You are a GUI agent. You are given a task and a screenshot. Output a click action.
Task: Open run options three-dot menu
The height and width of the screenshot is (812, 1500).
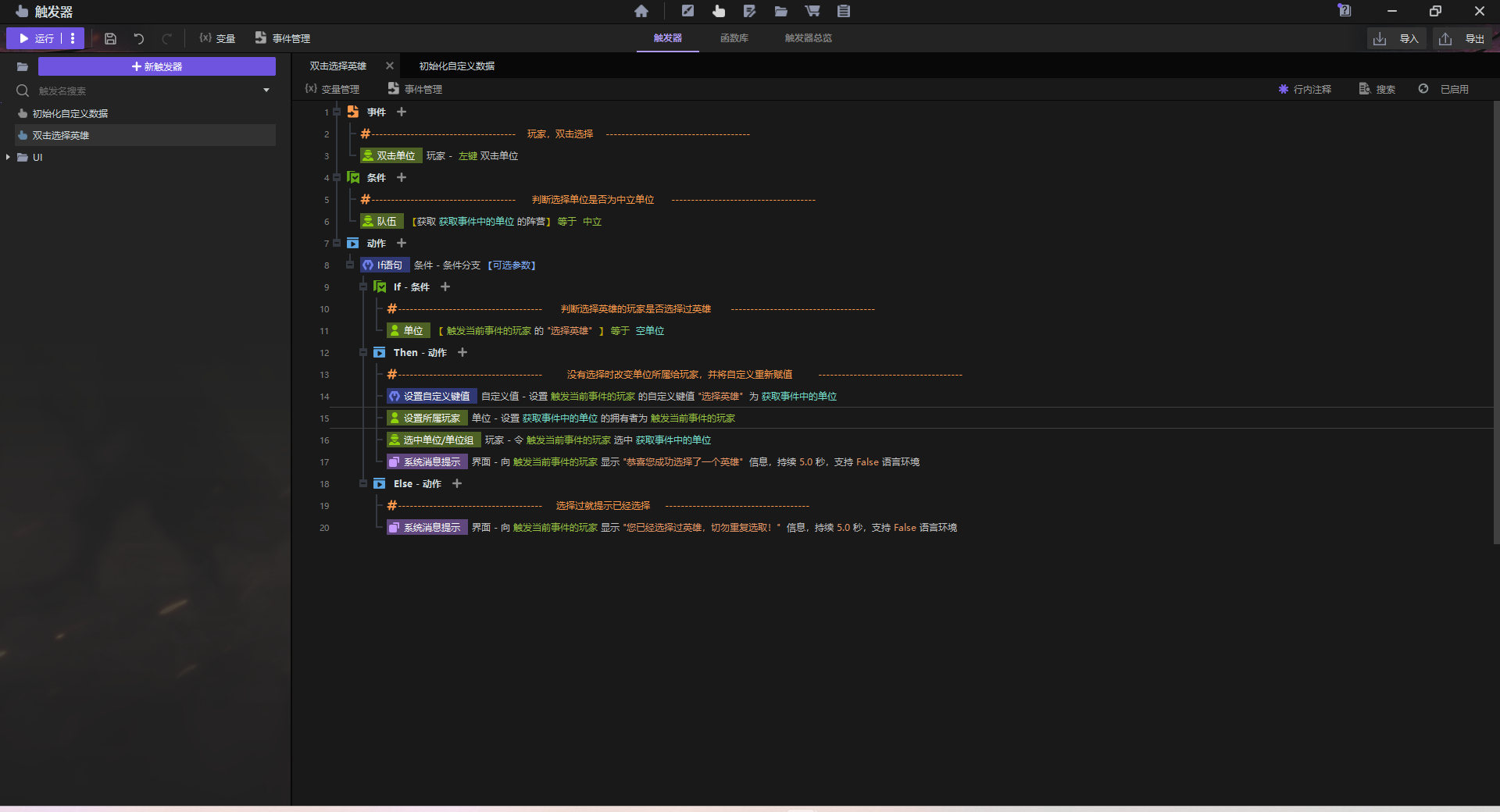[73, 38]
